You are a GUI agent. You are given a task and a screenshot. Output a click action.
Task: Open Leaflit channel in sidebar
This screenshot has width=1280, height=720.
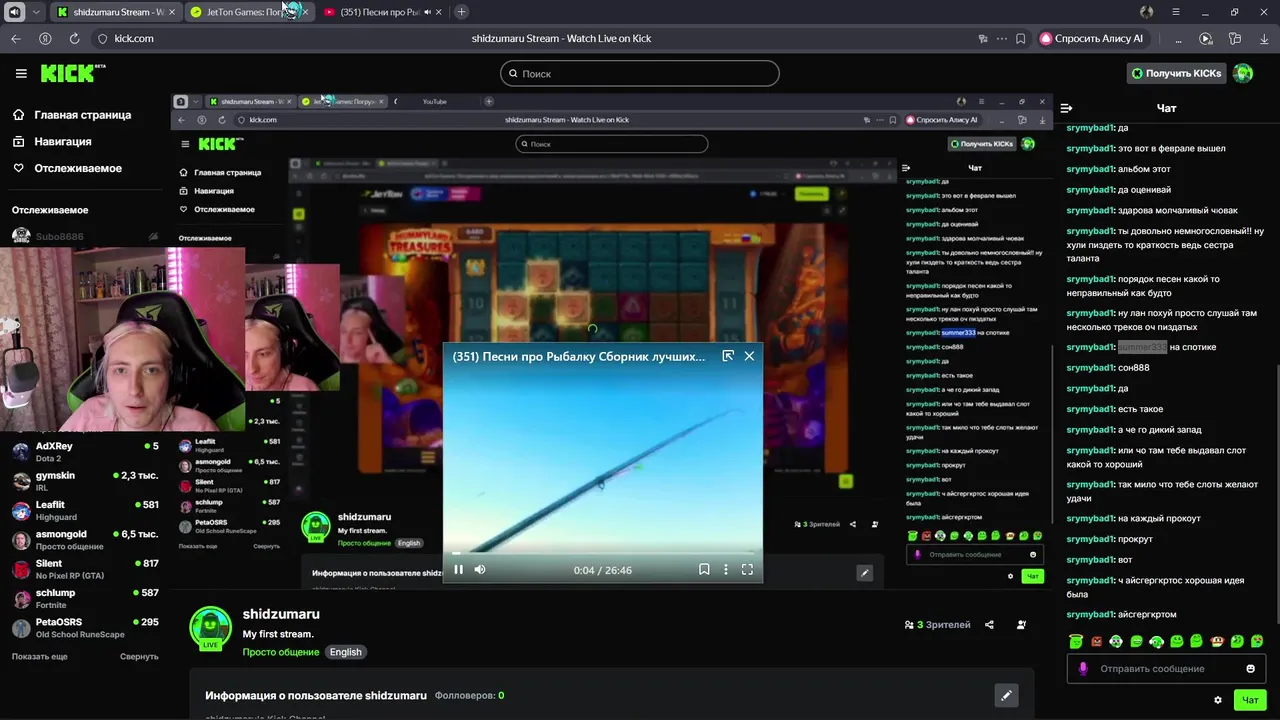85,510
